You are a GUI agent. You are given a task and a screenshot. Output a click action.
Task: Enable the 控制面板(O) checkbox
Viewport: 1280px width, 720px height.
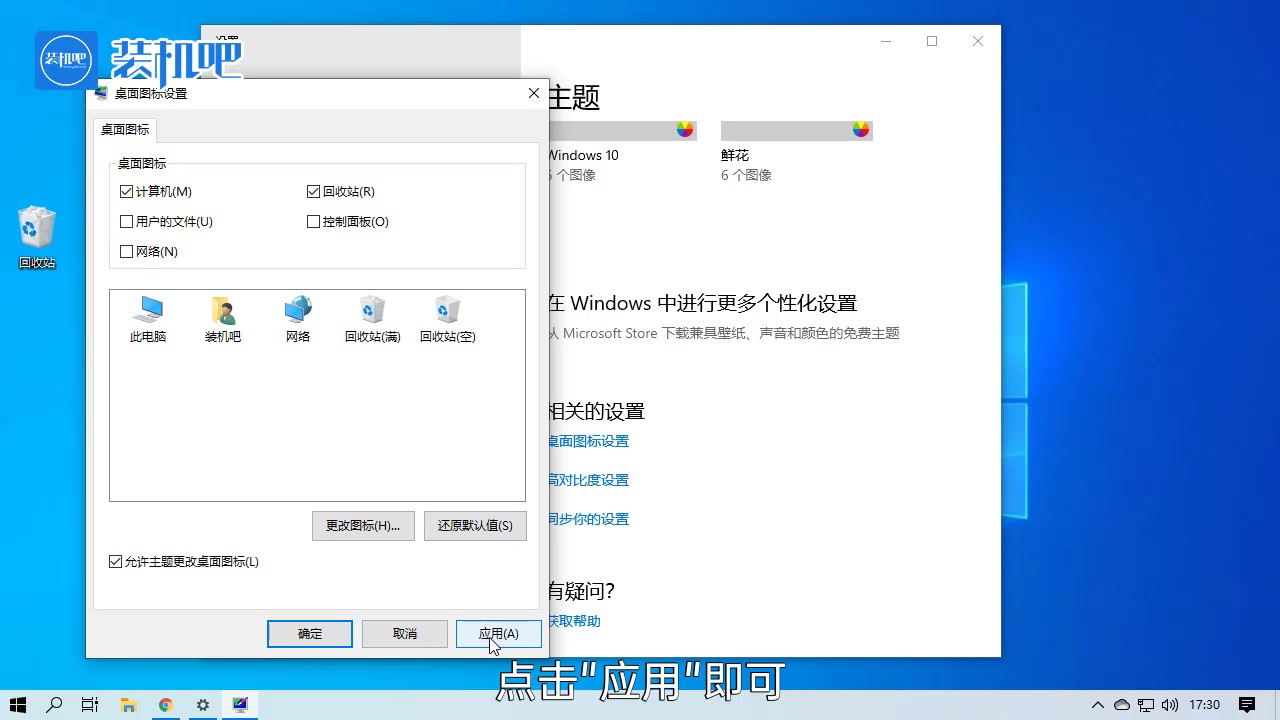point(314,222)
